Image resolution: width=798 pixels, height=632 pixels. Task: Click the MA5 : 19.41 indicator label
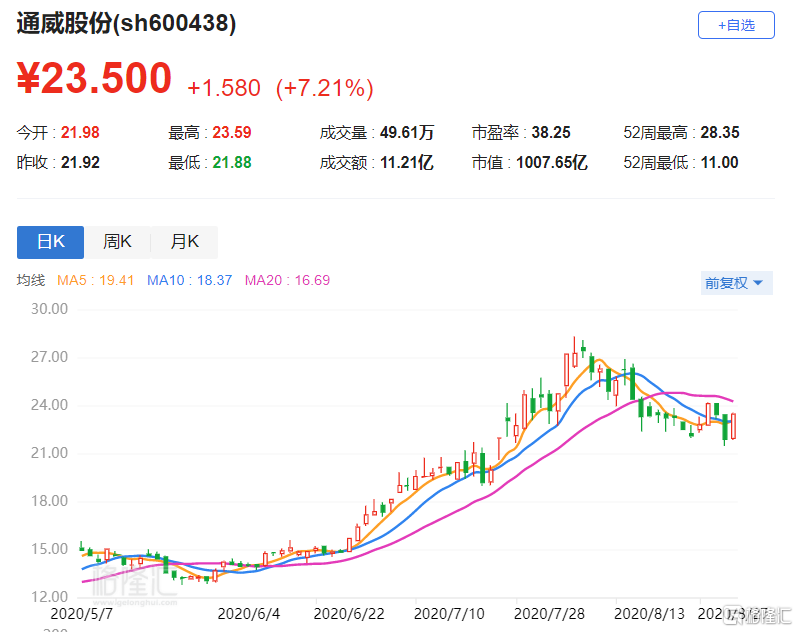[x=95, y=280]
